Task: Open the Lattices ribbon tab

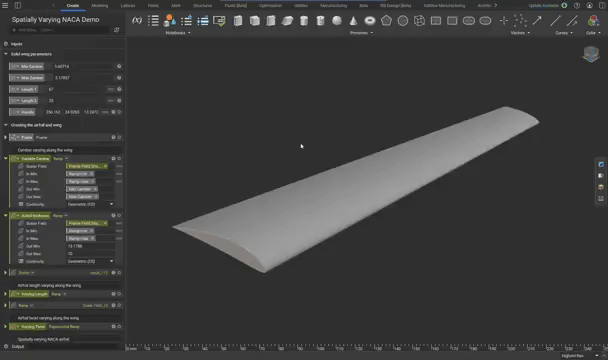Action: tap(128, 5)
